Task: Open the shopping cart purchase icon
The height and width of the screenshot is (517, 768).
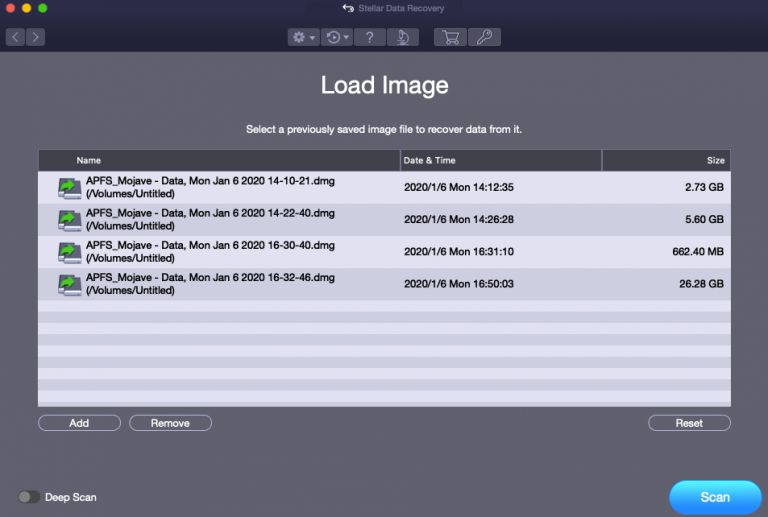Action: [450, 37]
